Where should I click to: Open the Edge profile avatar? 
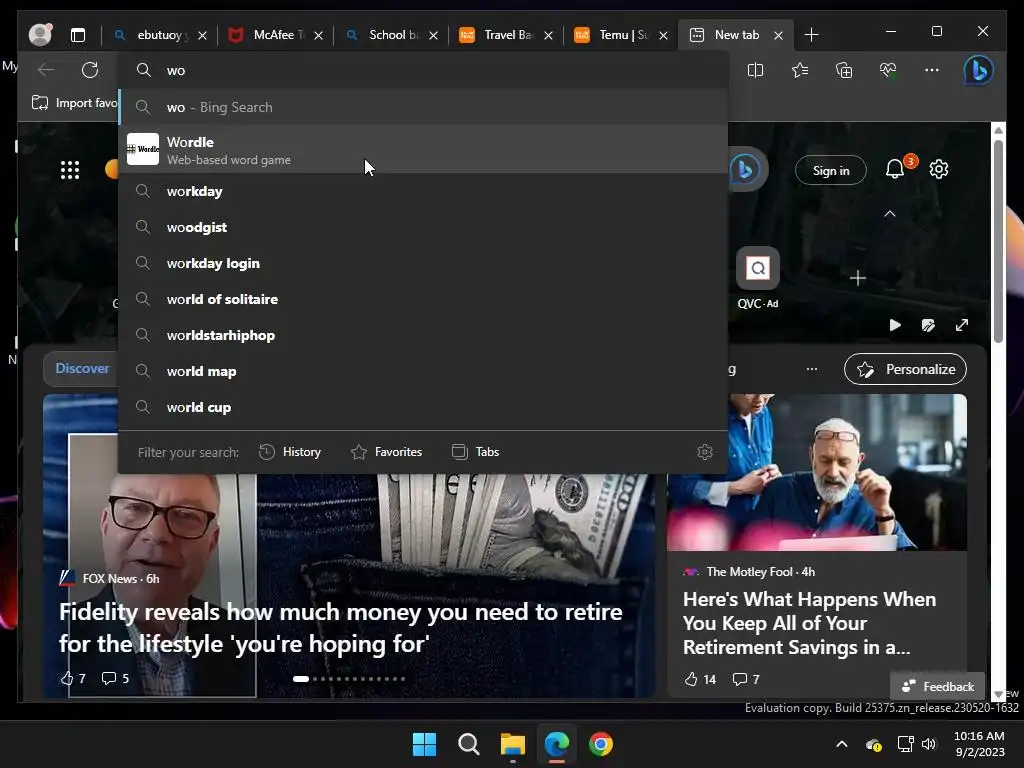pos(40,35)
